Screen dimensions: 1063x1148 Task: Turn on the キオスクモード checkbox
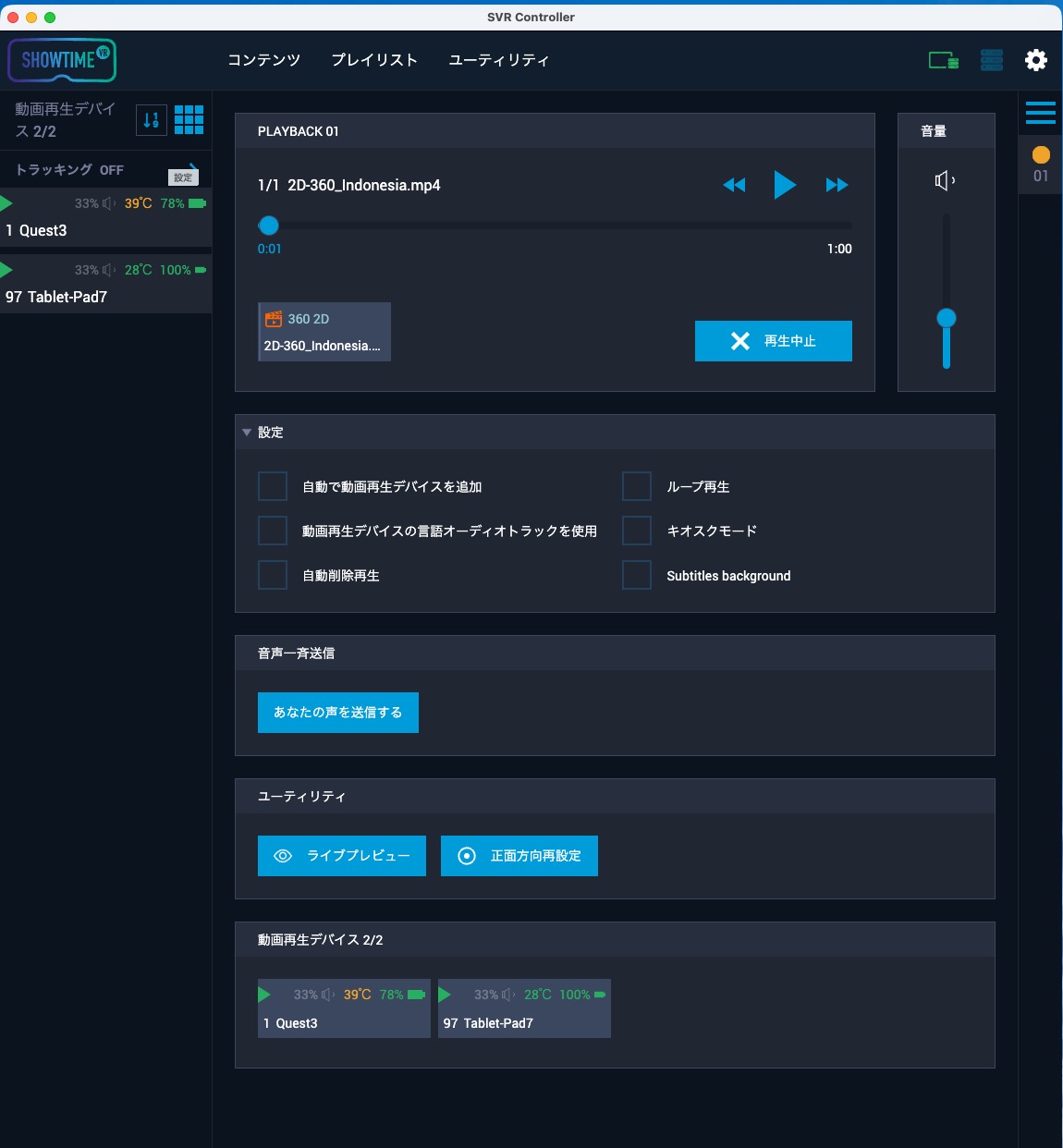click(637, 531)
